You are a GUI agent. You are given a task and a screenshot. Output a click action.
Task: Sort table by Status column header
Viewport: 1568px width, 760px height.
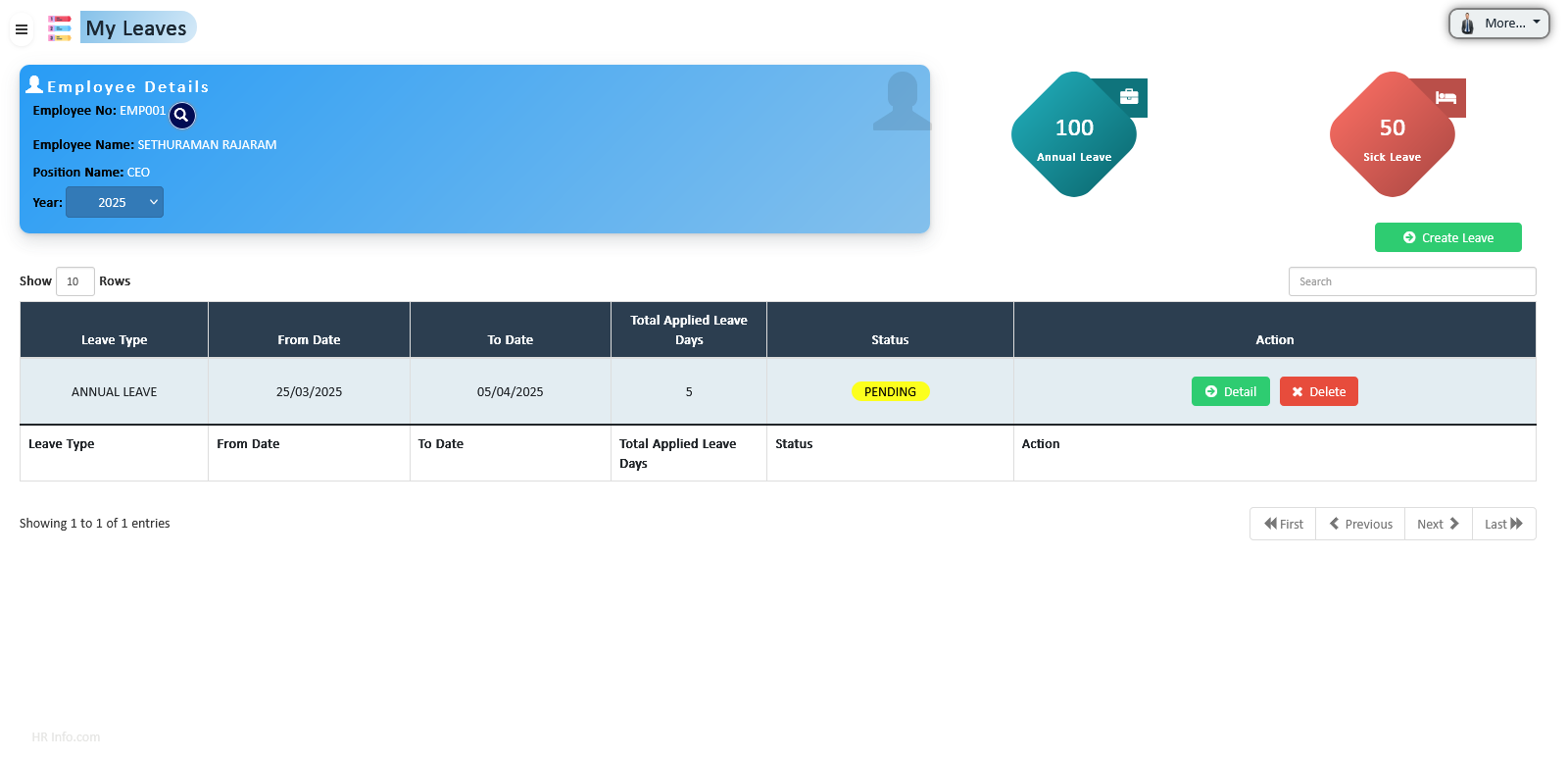click(890, 339)
